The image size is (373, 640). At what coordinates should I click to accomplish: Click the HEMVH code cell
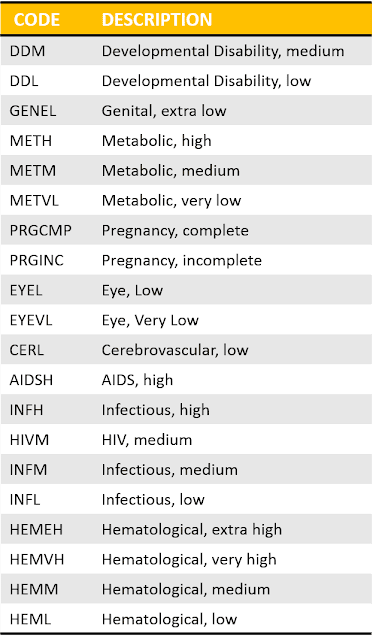click(x=37, y=559)
